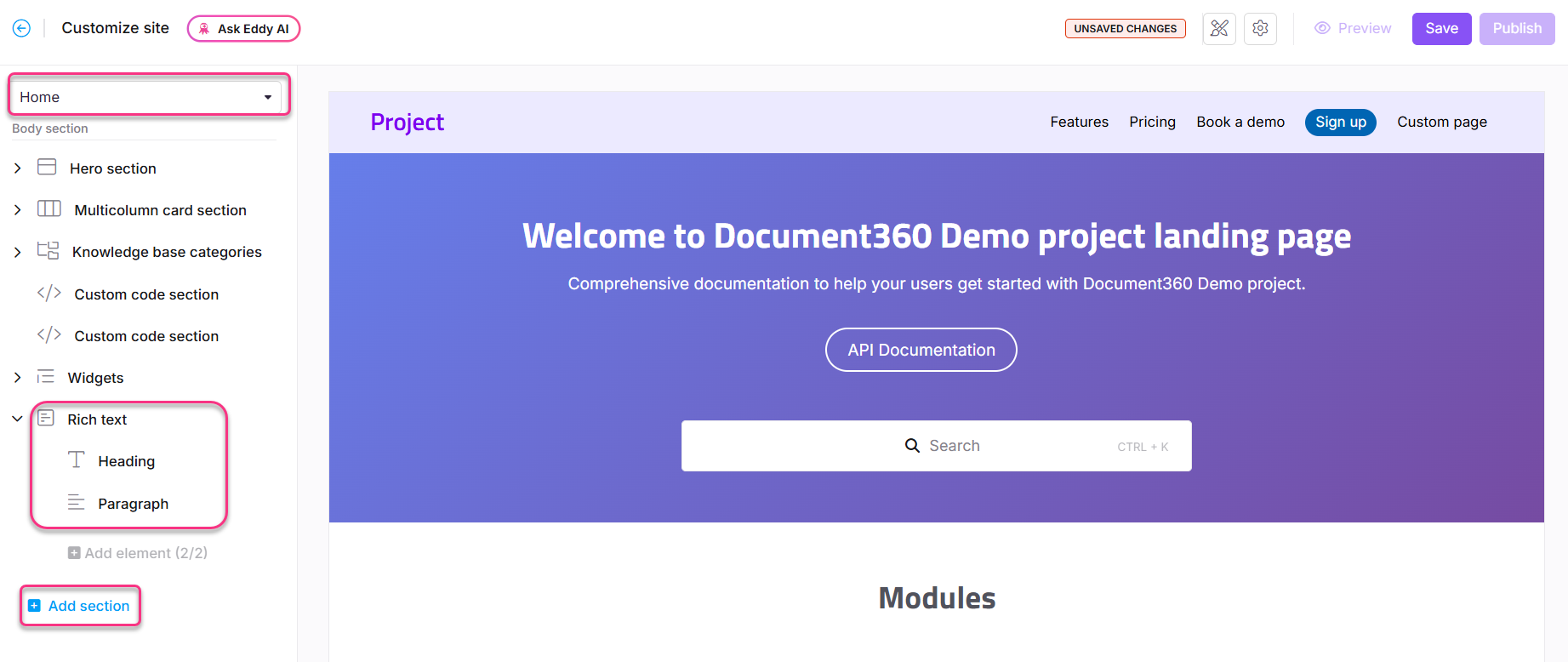The image size is (1568, 662).
Task: Click the Heading T icon
Action: (x=76, y=459)
